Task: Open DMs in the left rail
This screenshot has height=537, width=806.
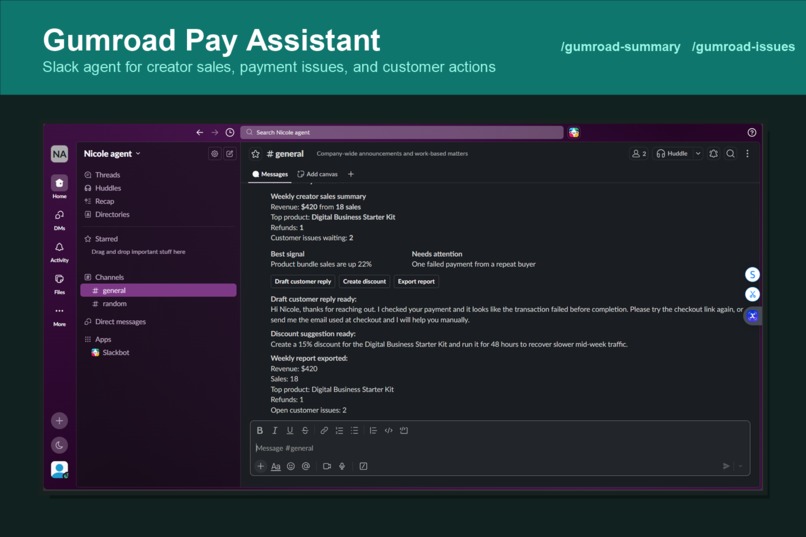Action: (59, 219)
